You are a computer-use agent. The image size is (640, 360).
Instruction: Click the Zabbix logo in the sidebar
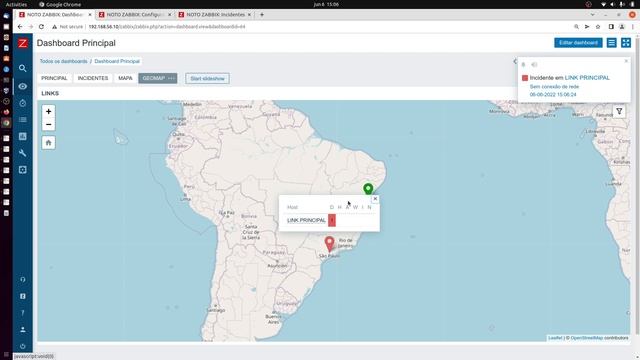coord(23,43)
